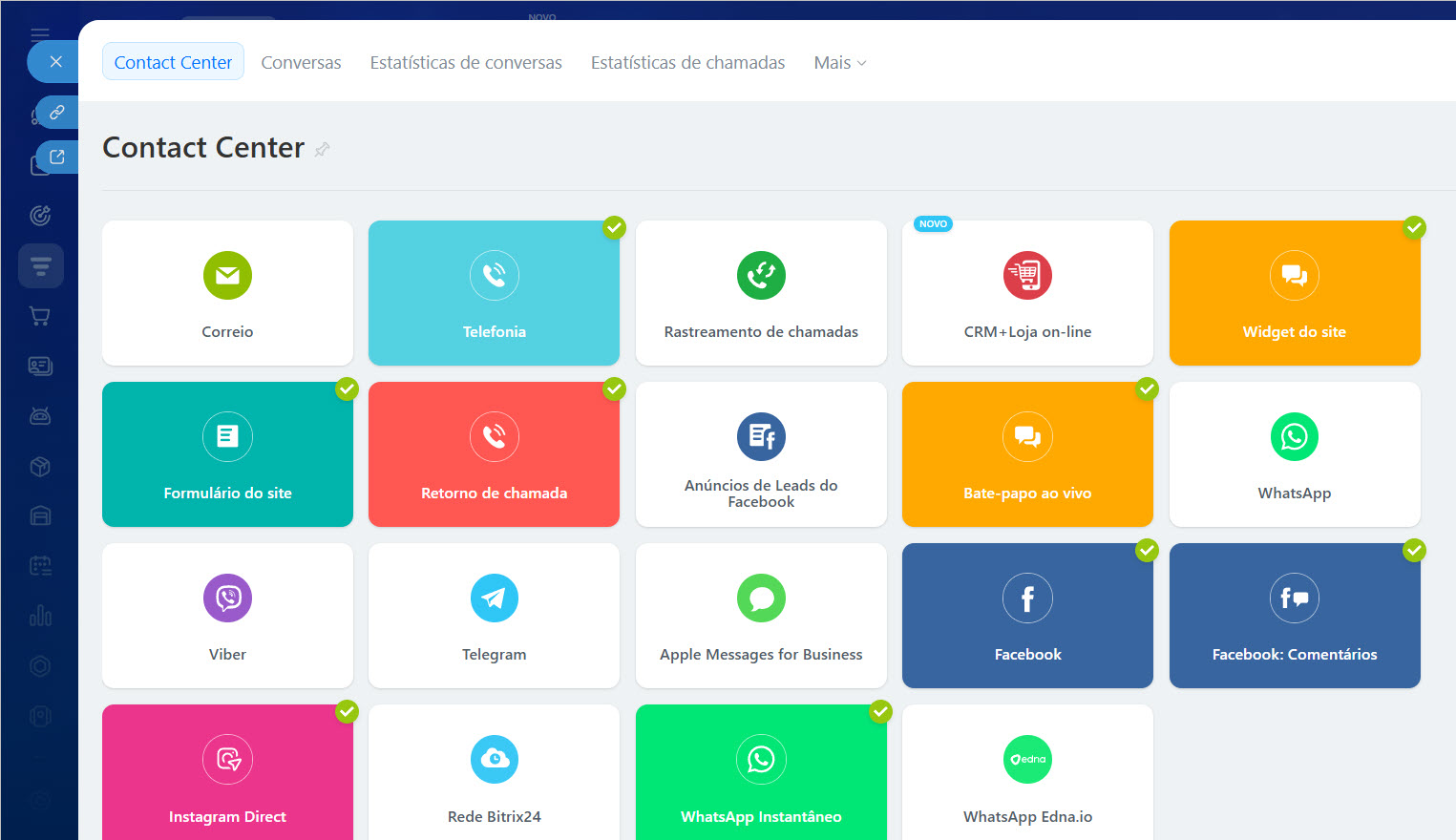Screen dimensions: 1456x840
Task: Open the WhatsApp Edna.io icon
Action: pos(1027,760)
